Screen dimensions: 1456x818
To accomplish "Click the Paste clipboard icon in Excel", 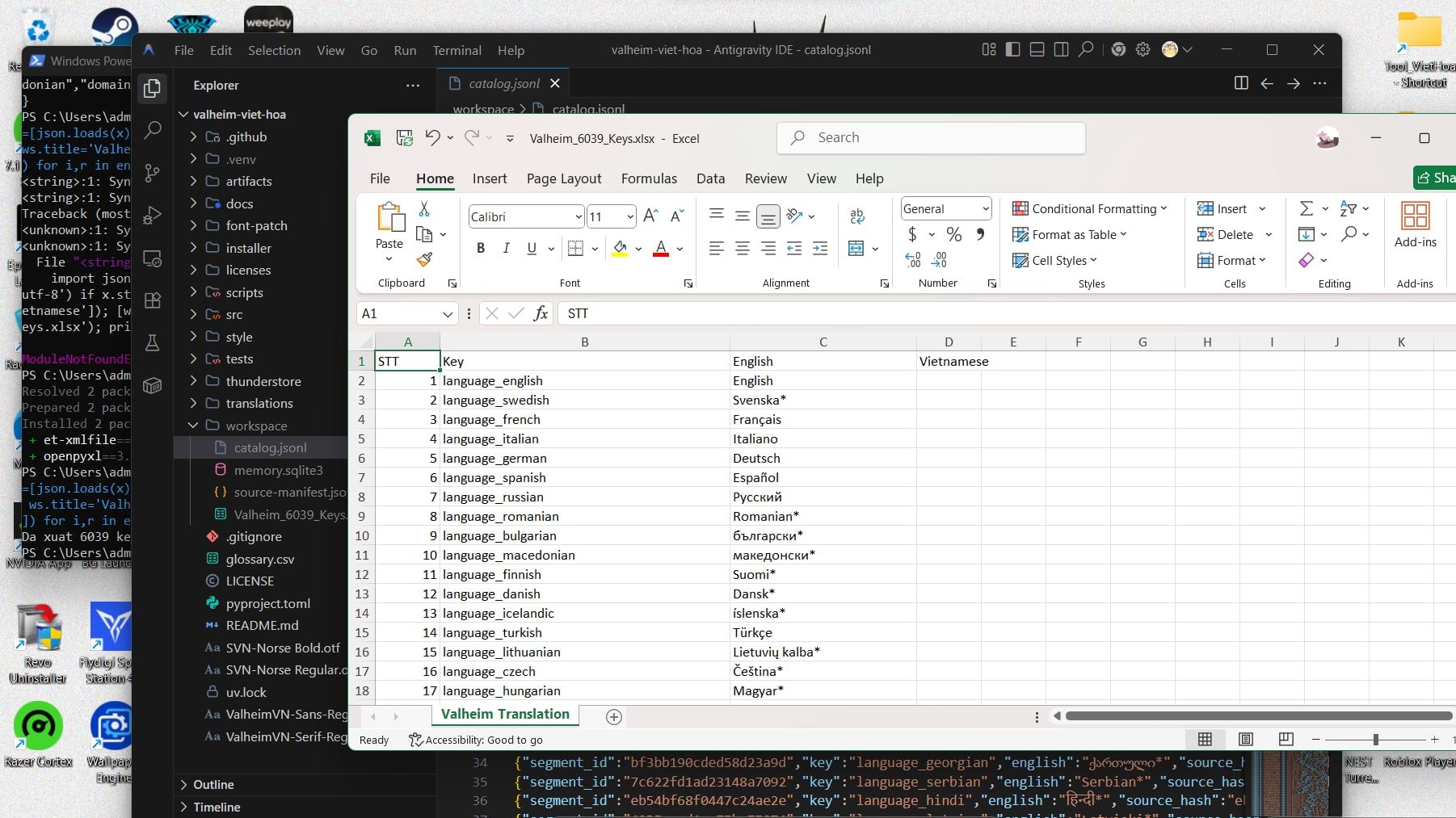I will (x=389, y=217).
